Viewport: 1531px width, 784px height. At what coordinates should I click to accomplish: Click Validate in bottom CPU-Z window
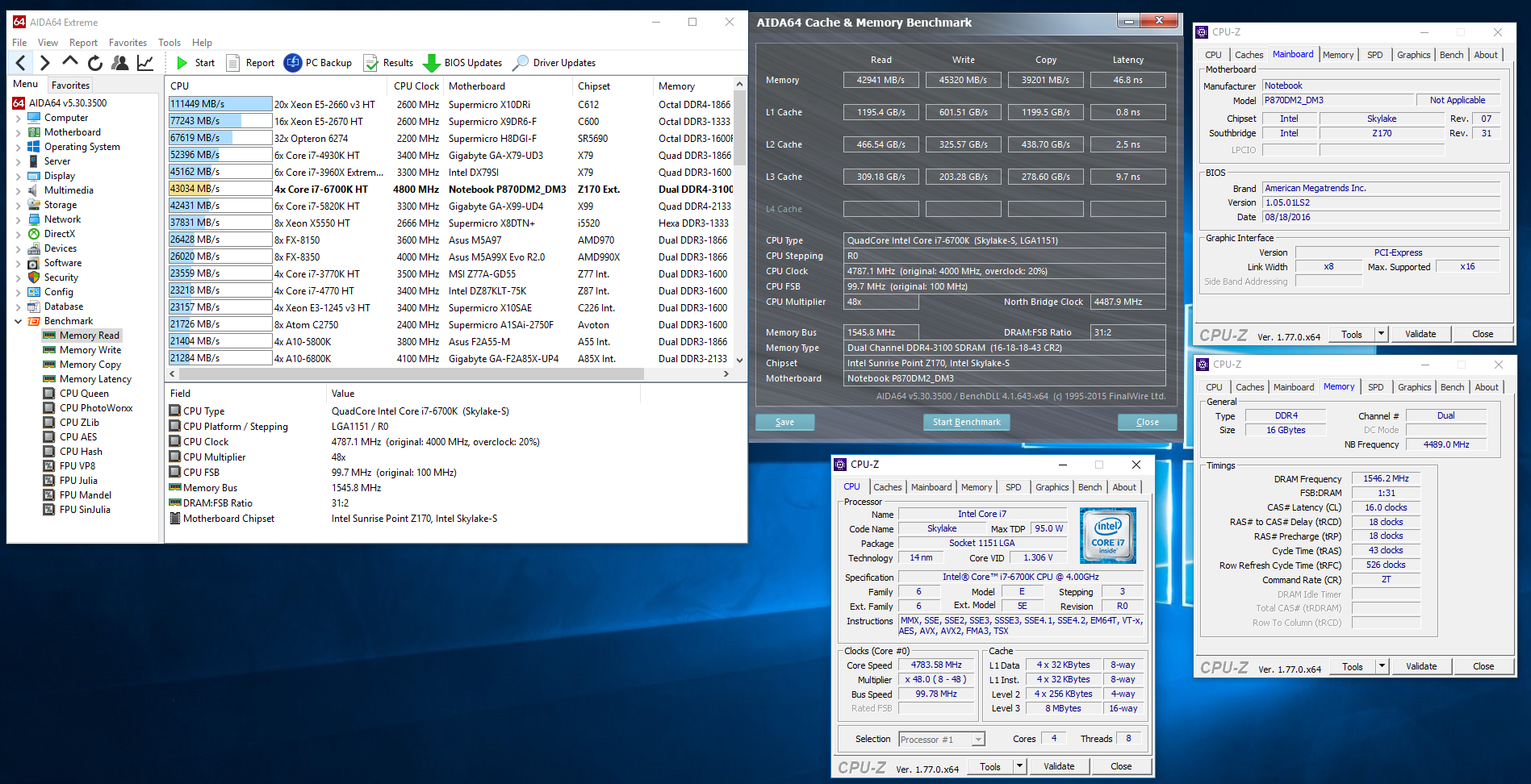pyautogui.click(x=1059, y=766)
